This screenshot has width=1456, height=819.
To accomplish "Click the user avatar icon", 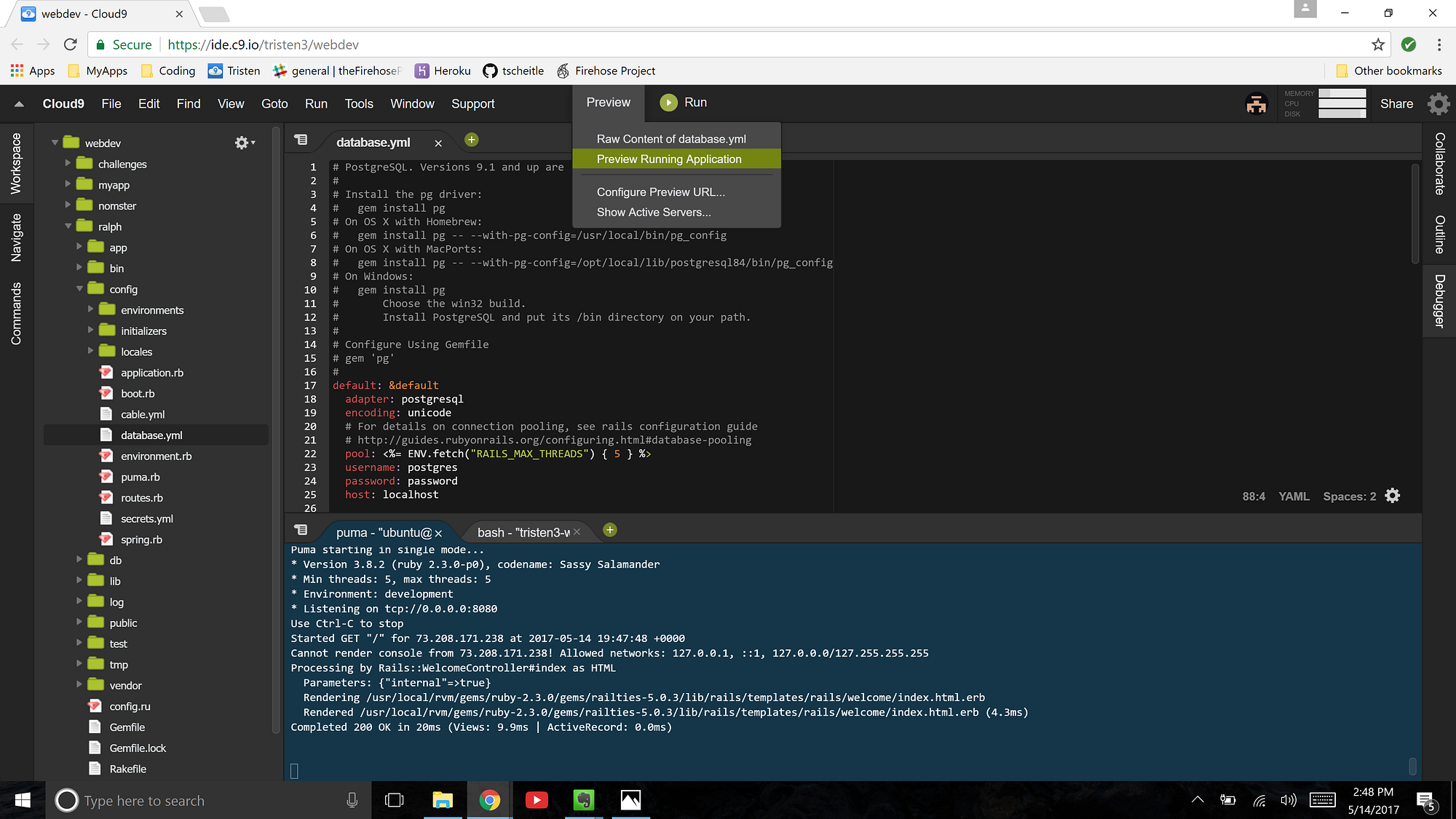I will tap(1256, 104).
